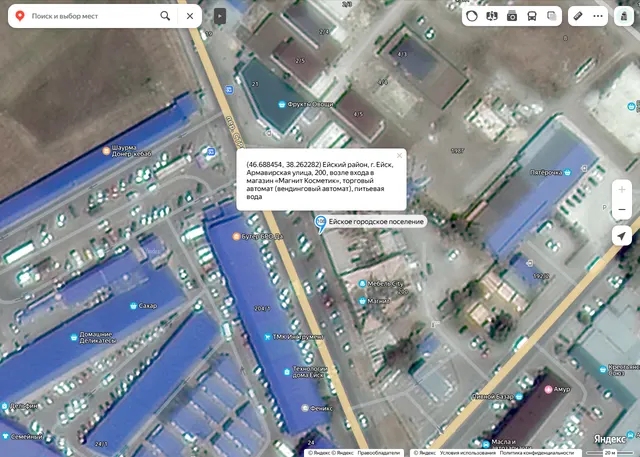This screenshot has height=457, width=640.
Task: Select 'Дельфин' place icon
Action: click(4, 406)
